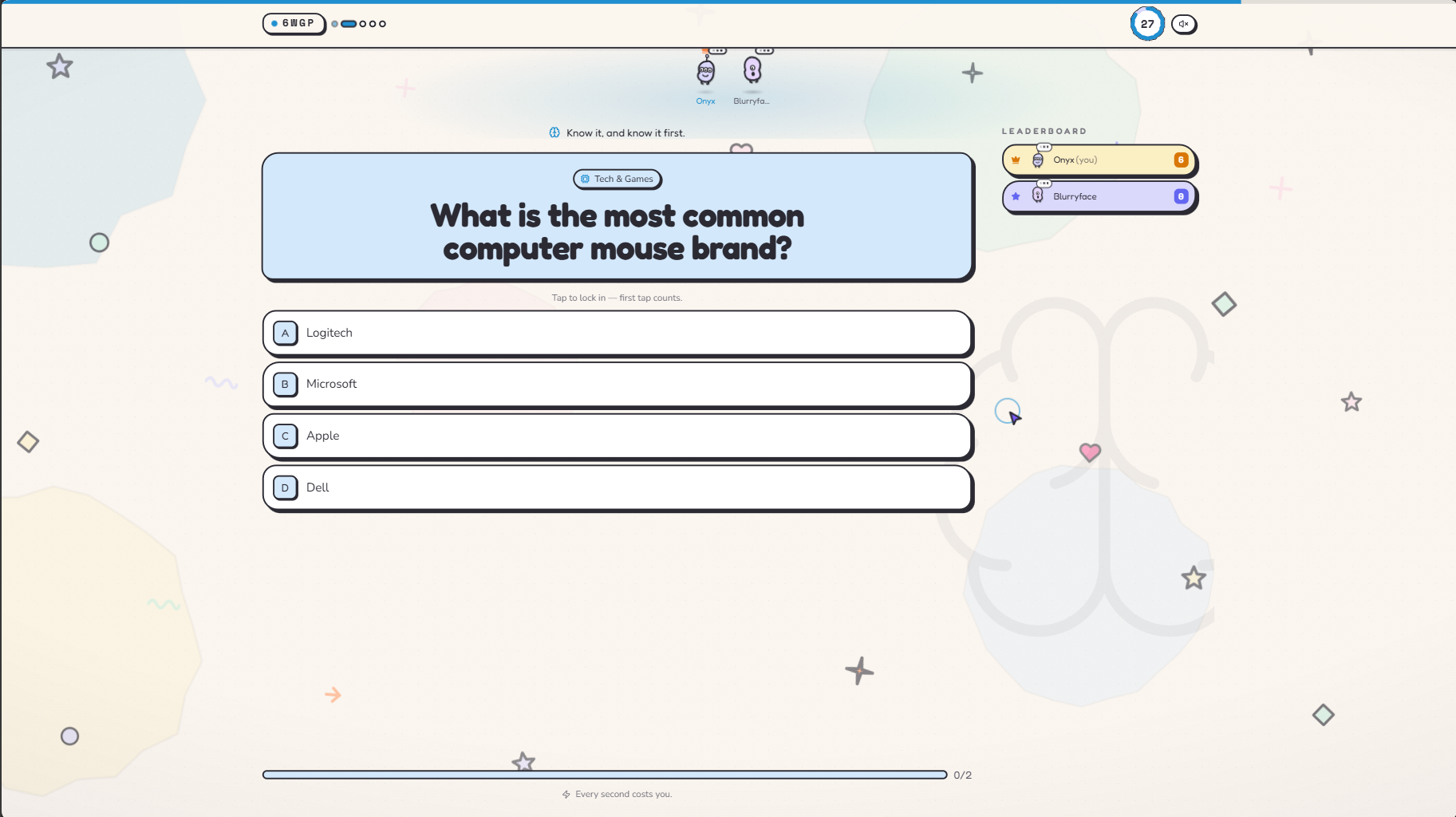The width and height of the screenshot is (1456, 817).
Task: Click Blurryface's small avatar in the leaderboard
Action: [x=1038, y=195]
